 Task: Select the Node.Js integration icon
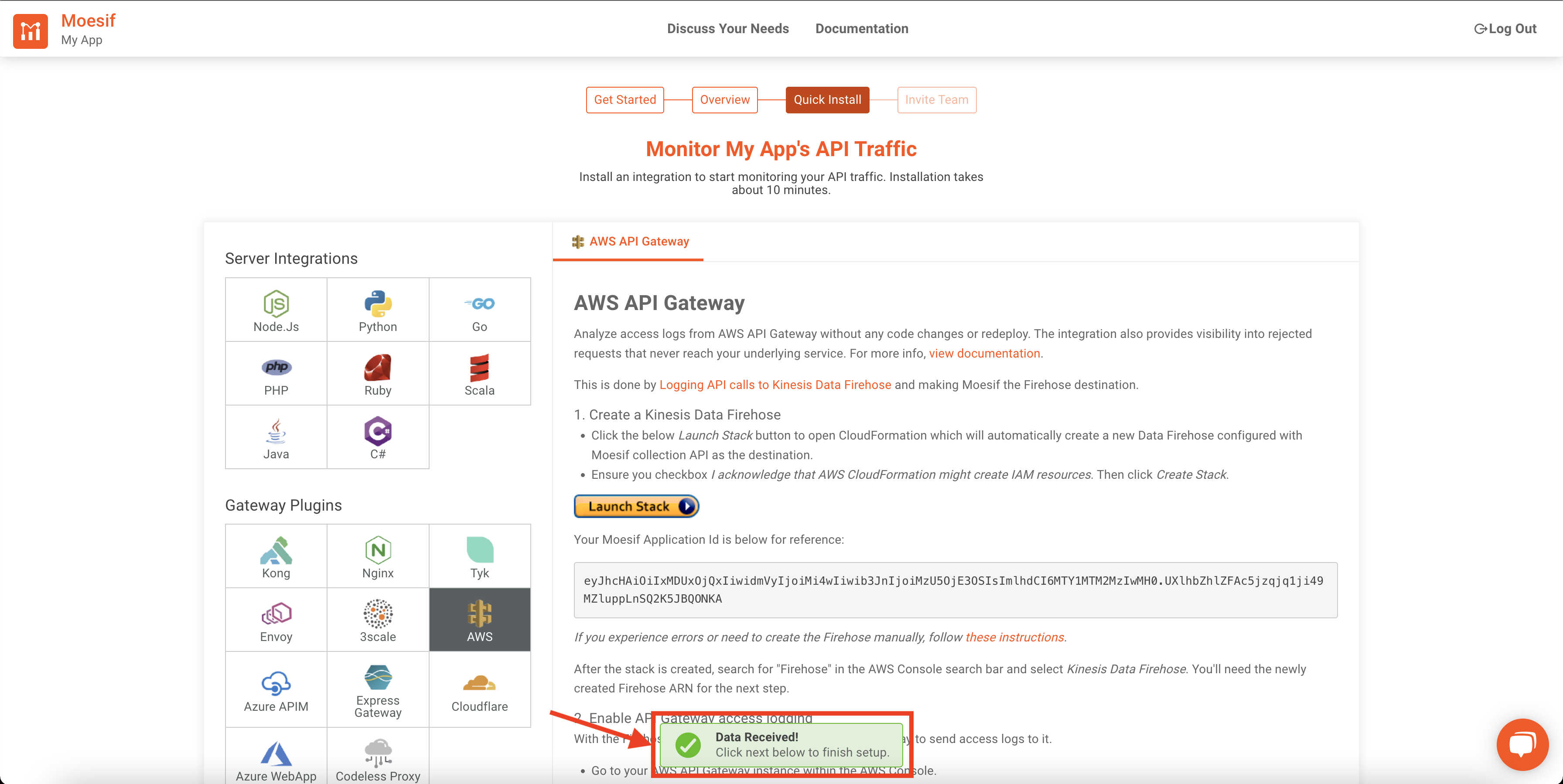tap(276, 311)
